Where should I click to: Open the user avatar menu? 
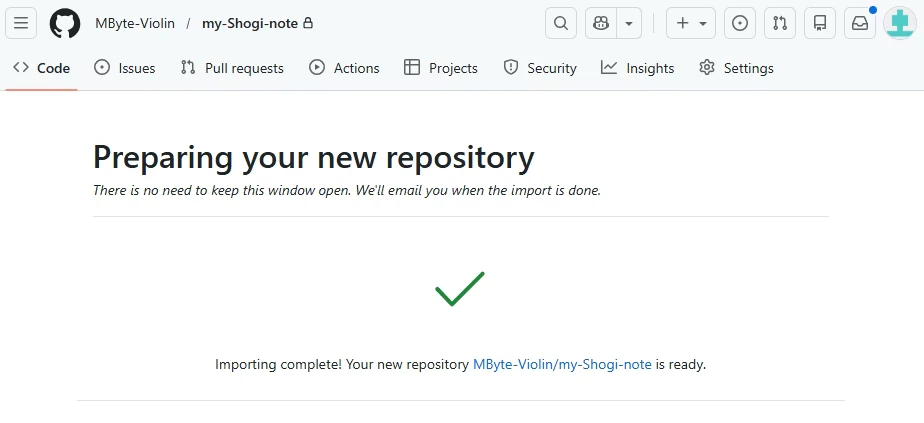coord(900,24)
